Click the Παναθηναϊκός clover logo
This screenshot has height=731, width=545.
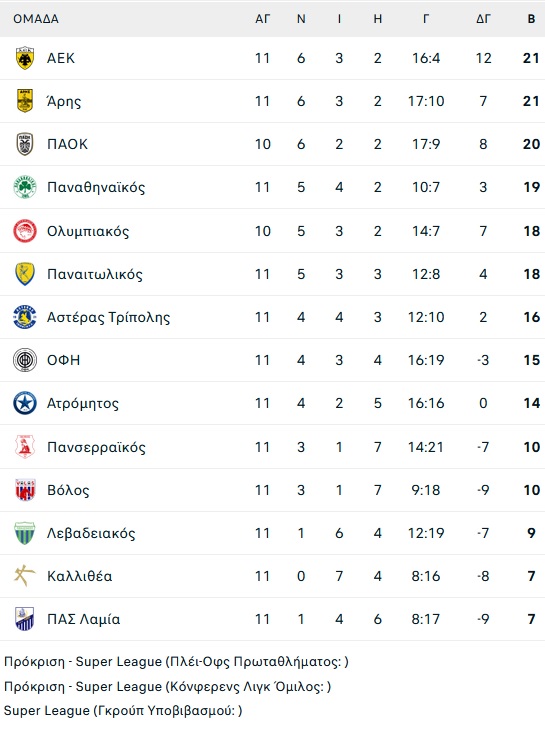pos(25,187)
